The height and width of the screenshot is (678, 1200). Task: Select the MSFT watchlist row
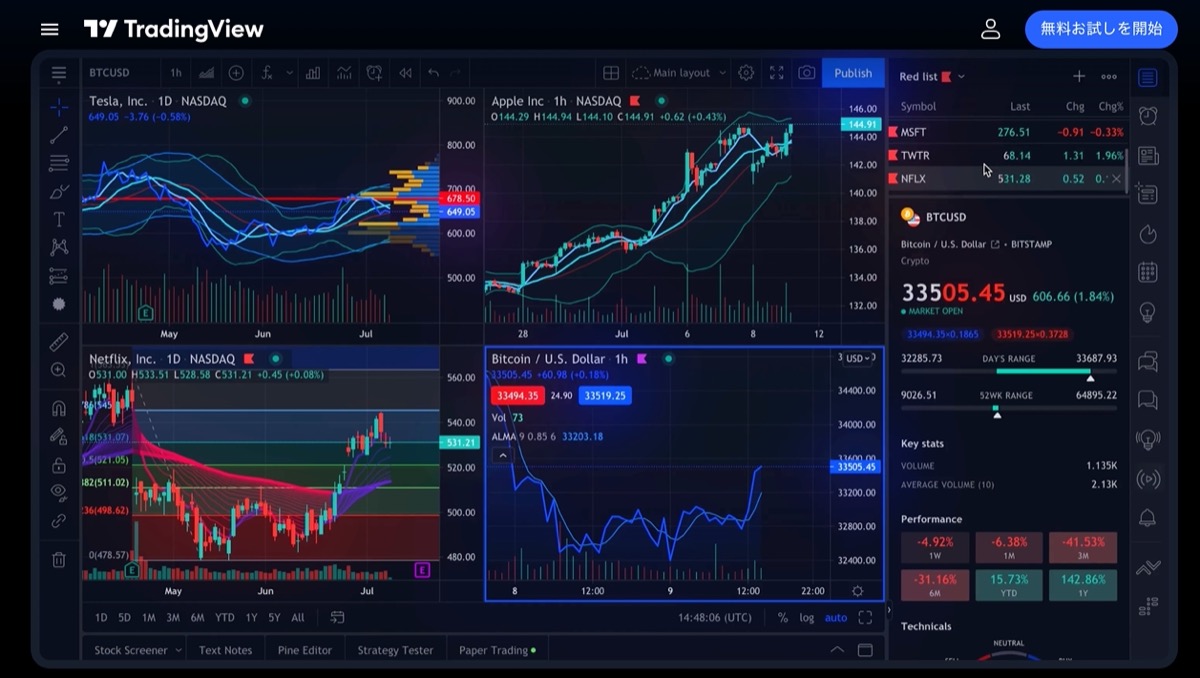1007,132
